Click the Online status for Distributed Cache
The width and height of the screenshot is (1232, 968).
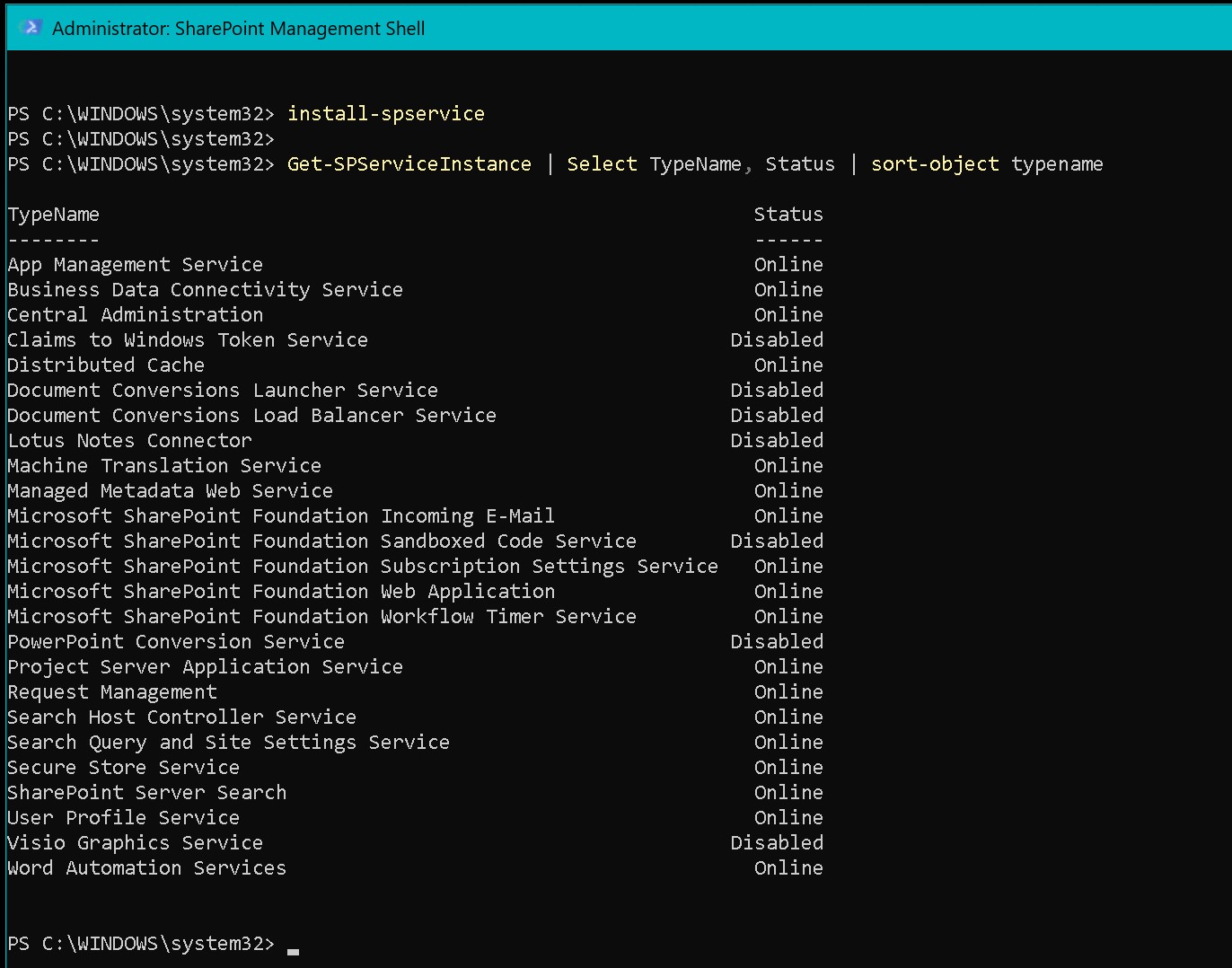pyautogui.click(x=788, y=365)
